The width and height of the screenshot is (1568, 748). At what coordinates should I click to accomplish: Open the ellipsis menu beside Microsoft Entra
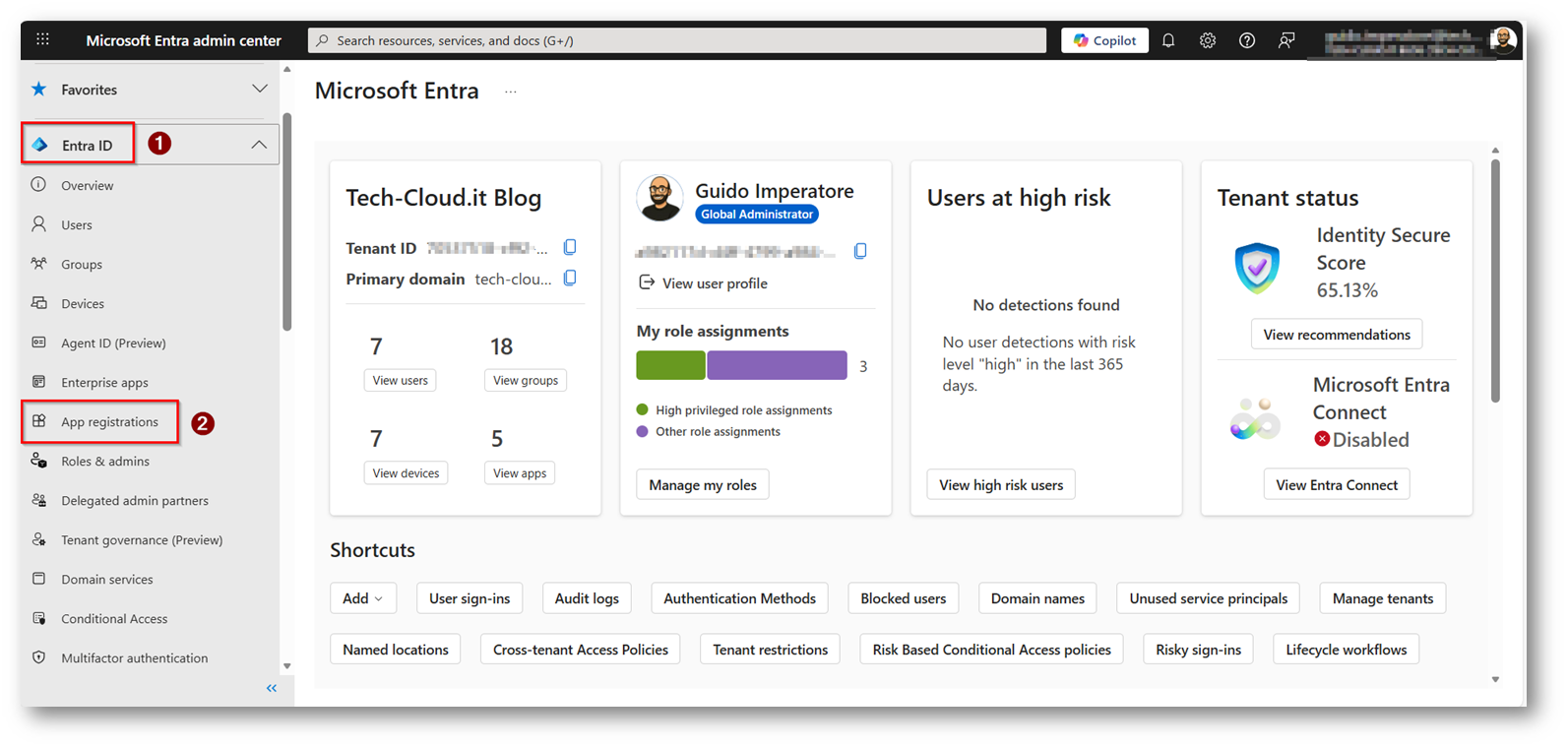click(510, 92)
